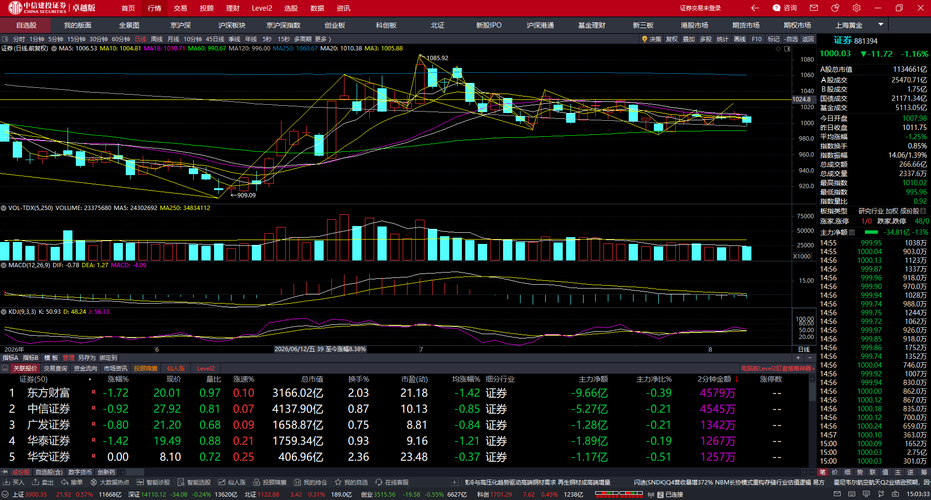This screenshot has width=931, height=500.
Task: Click 电脑版Level2盯盘策略神器 promo link
Action: (x=777, y=368)
